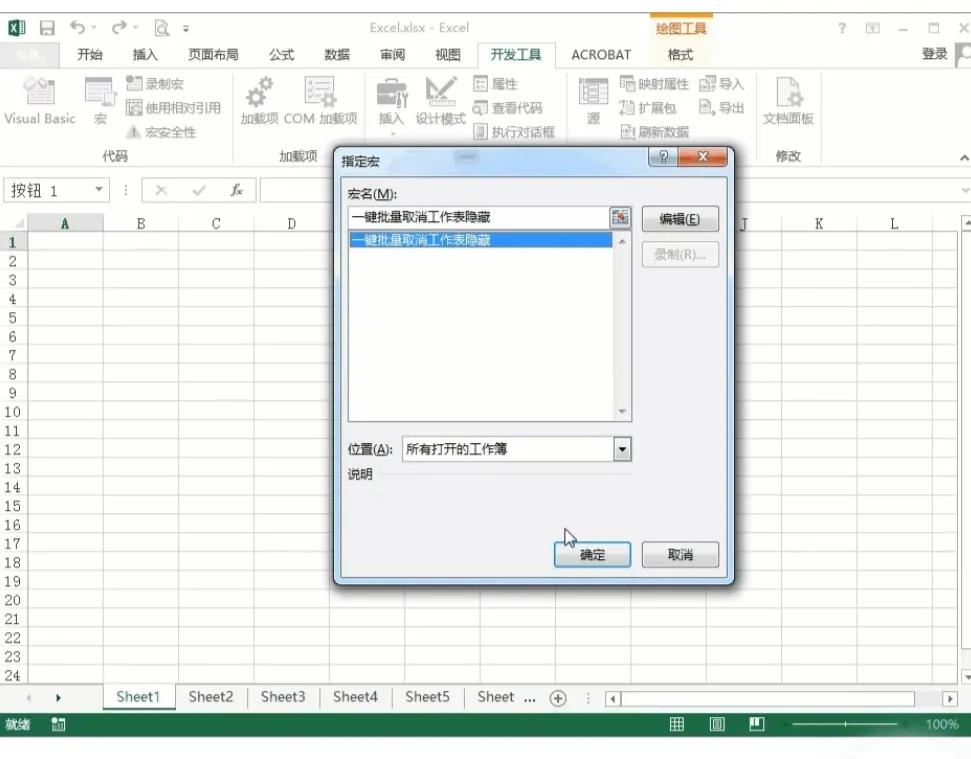Click 确定 (OK) in Assign Macro dialog

pyautogui.click(x=593, y=555)
